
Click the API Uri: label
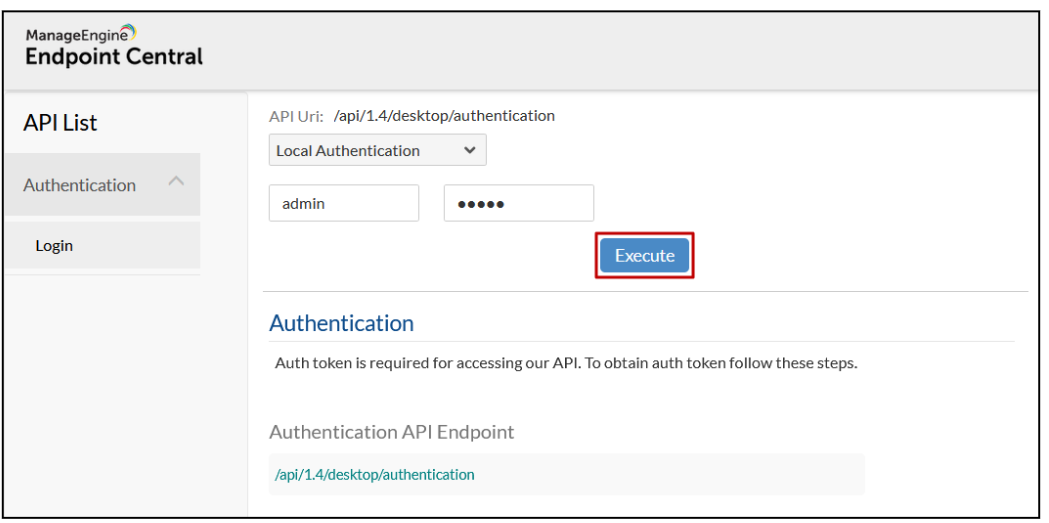click(296, 116)
